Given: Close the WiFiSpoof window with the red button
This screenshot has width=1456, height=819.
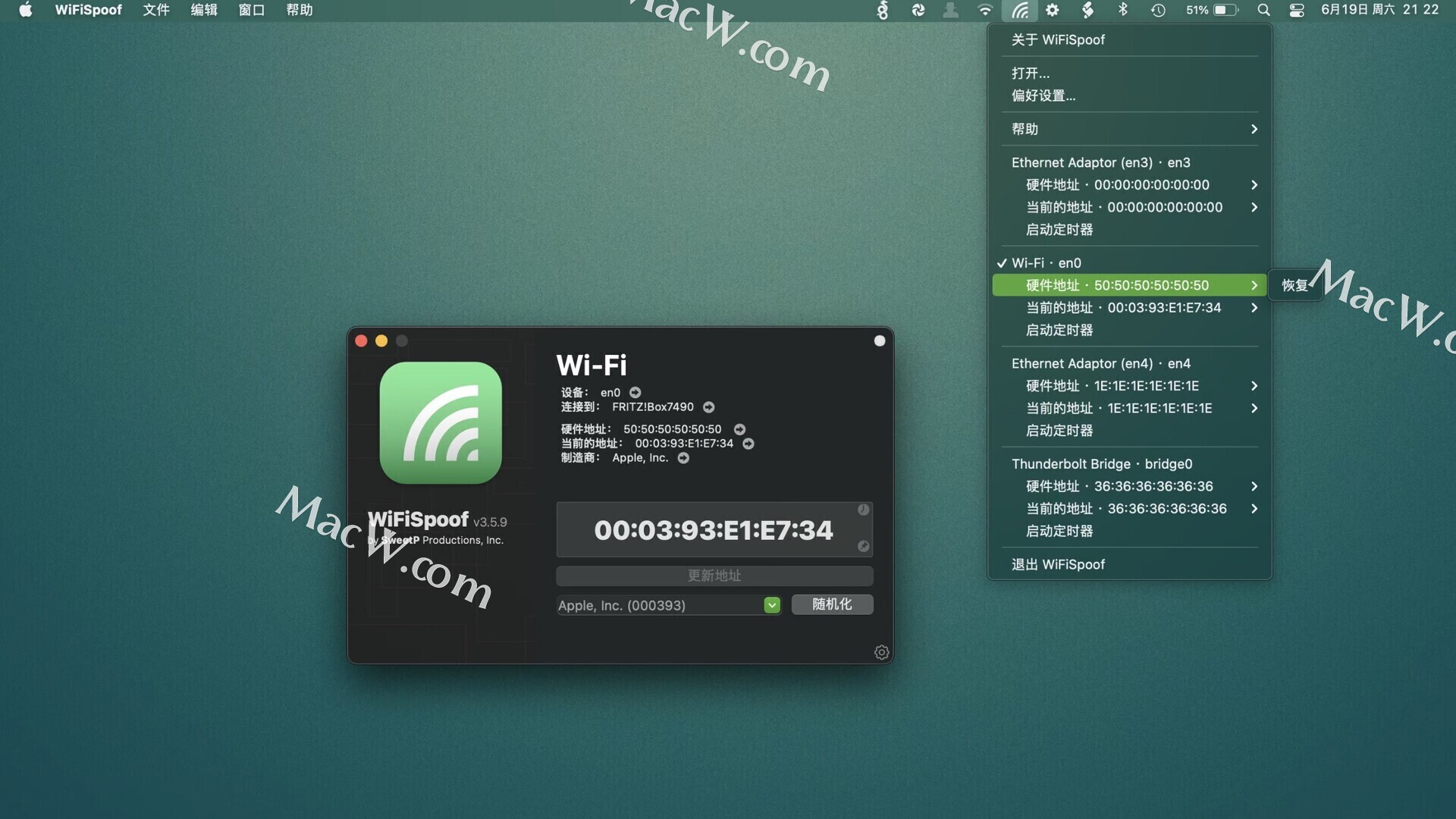Looking at the screenshot, I should pyautogui.click(x=361, y=340).
